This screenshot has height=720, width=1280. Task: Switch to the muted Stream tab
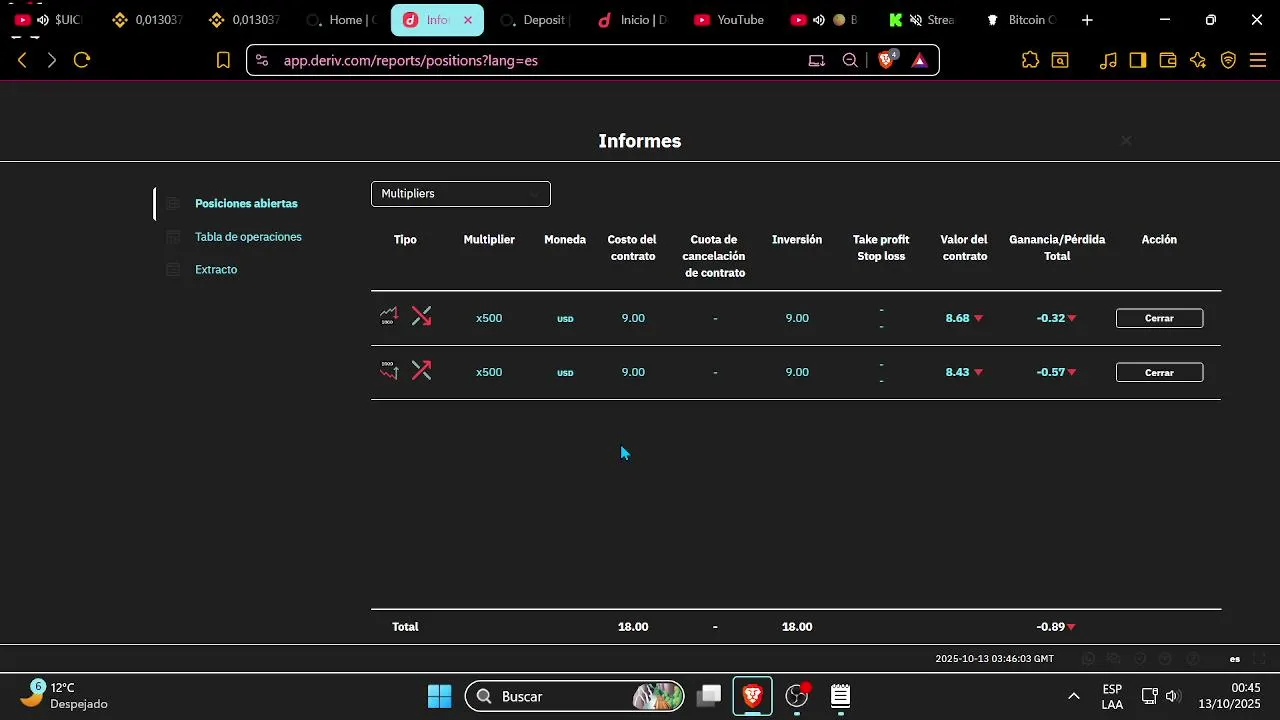pos(925,20)
